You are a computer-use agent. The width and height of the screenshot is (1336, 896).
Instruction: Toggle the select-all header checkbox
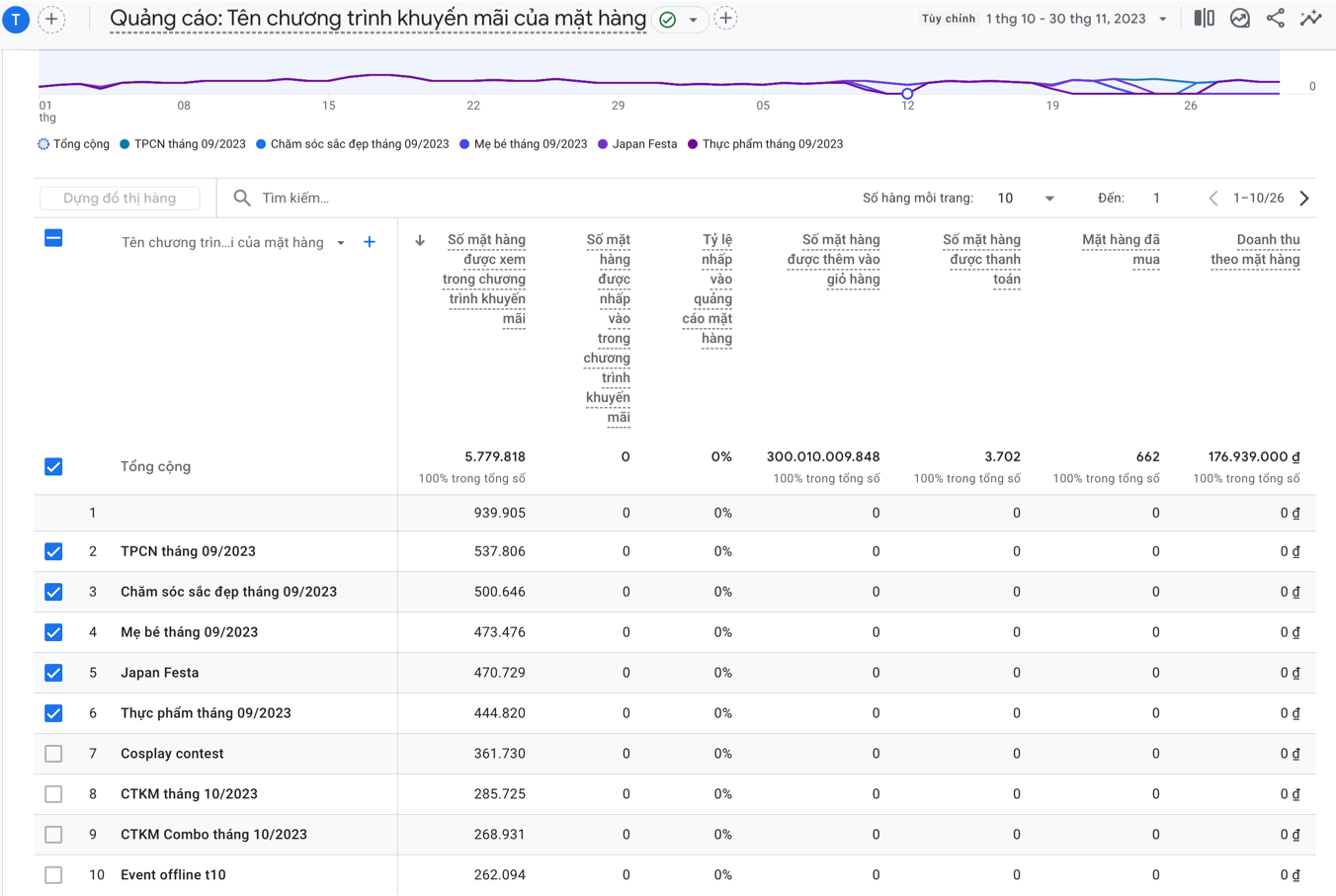coord(53,238)
